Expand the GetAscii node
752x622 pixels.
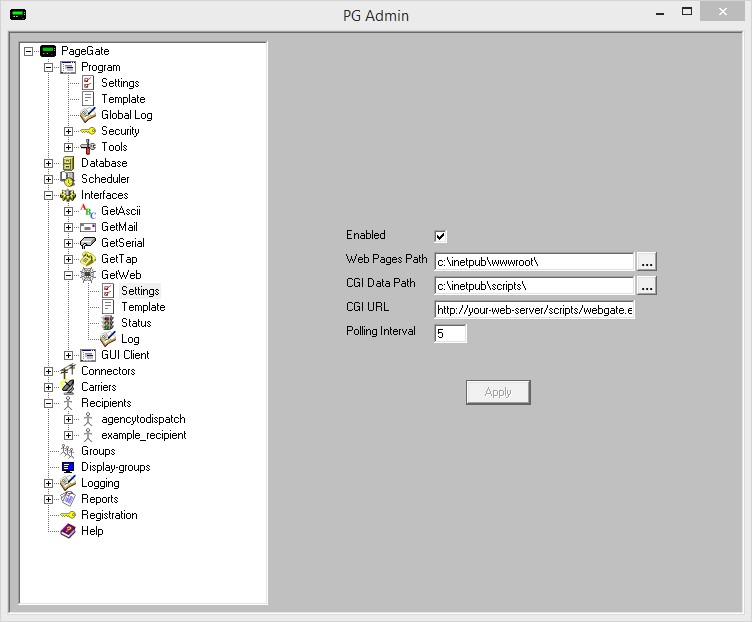69,211
